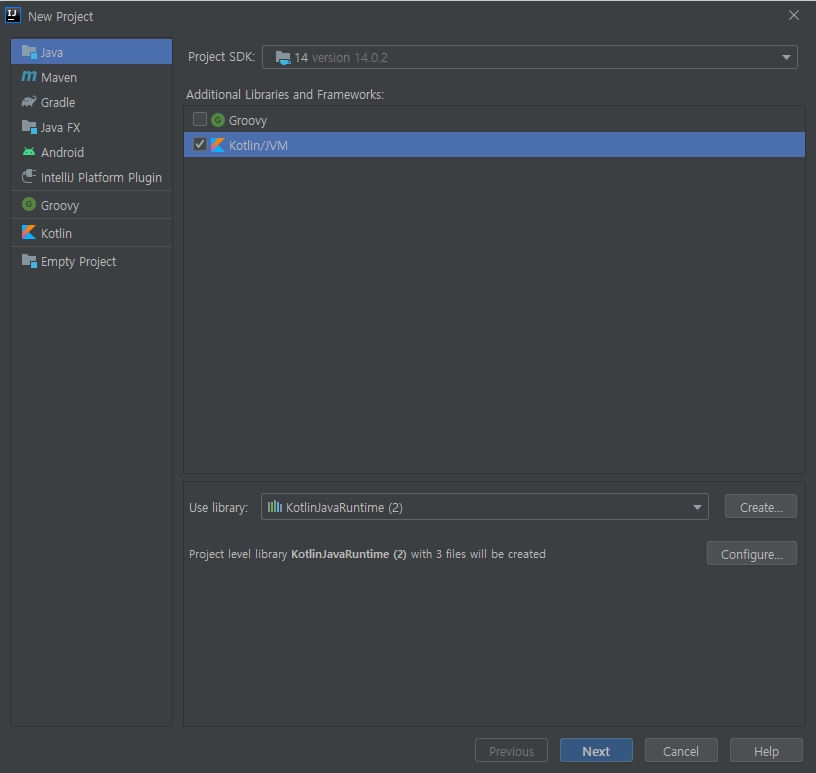Click the SDK folder icon in Project SDK
Viewport: 816px width, 773px height.
283,58
